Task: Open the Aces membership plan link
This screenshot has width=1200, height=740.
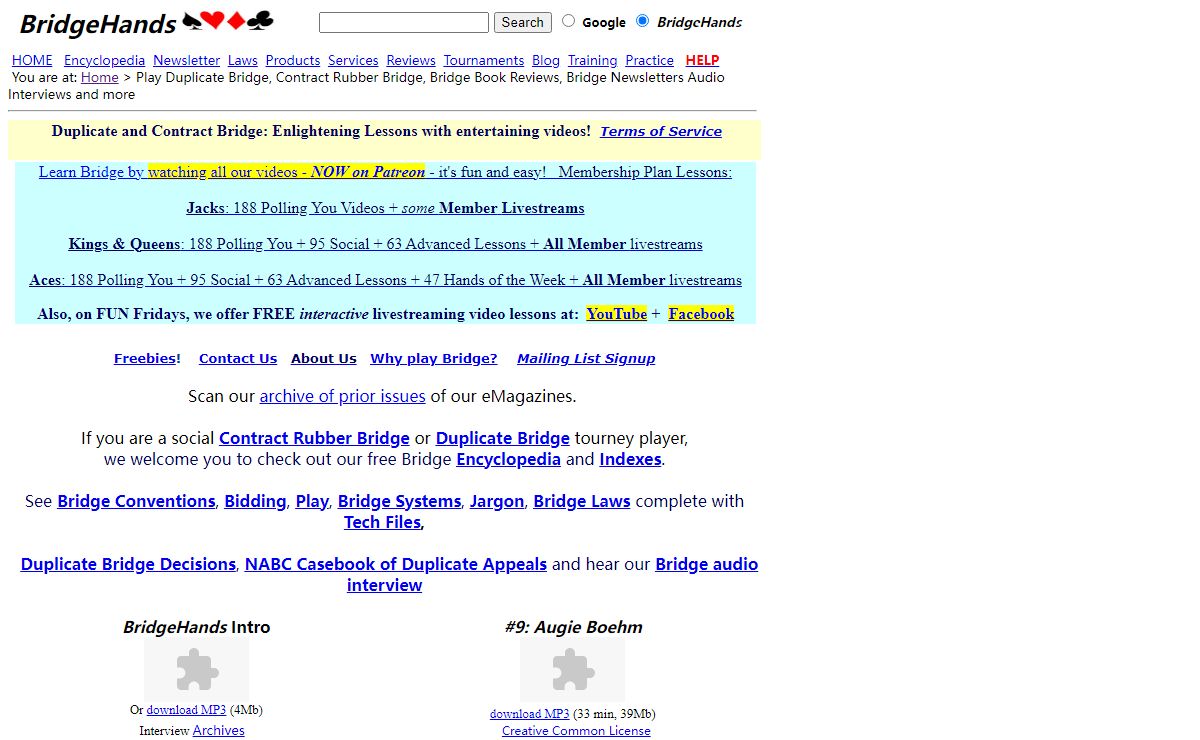Action: pyautogui.click(x=385, y=280)
